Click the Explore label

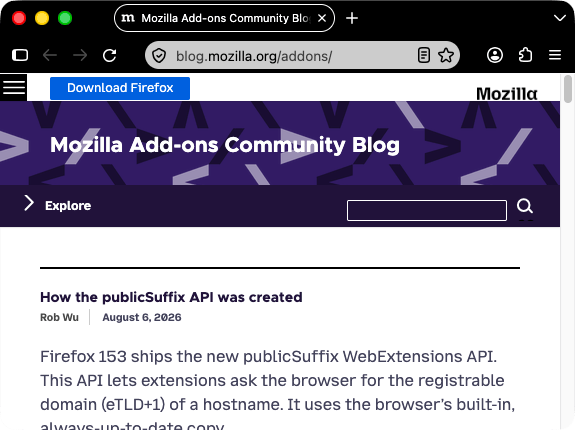[x=68, y=206]
